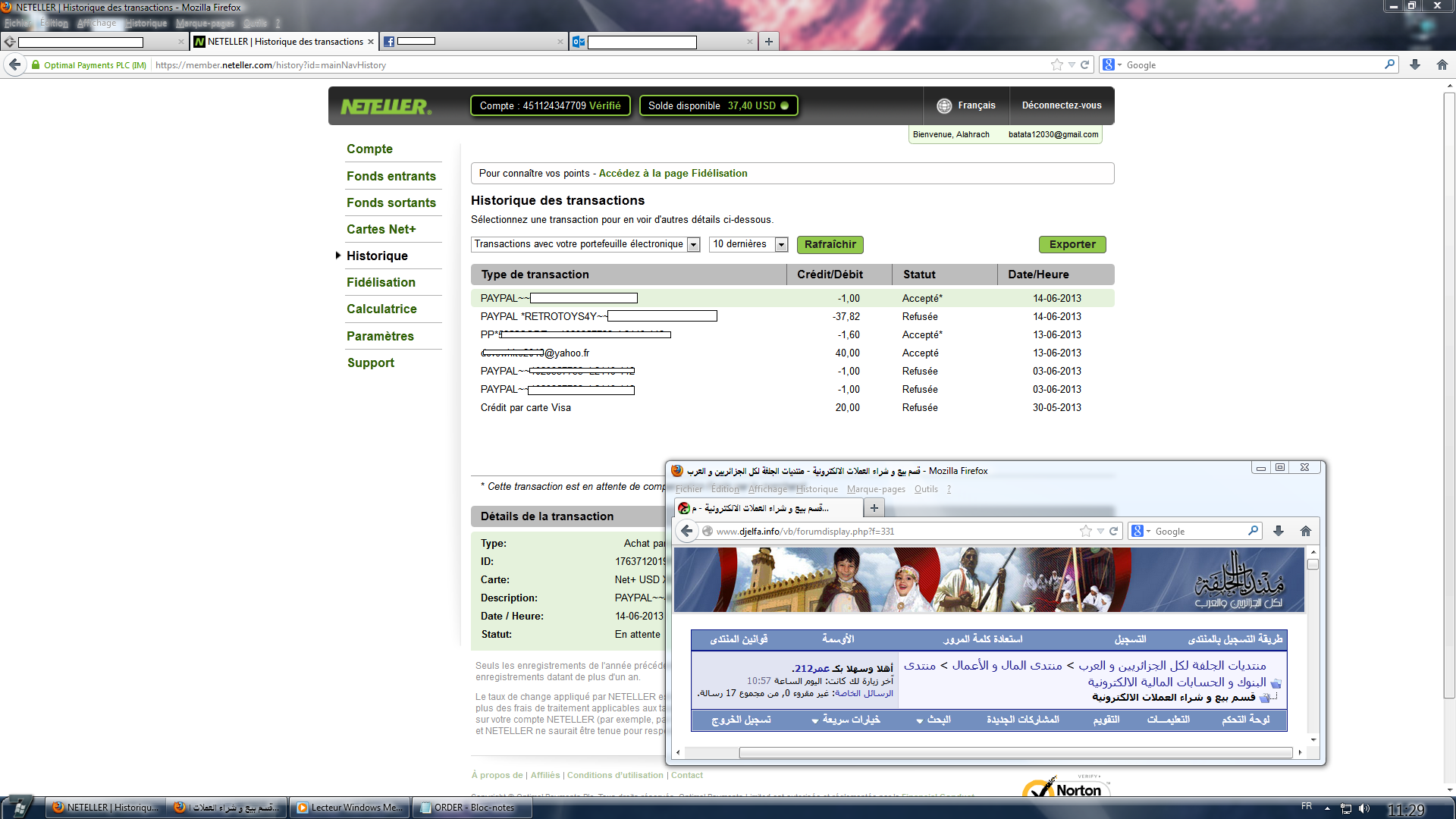1456x819 pixels.
Task: Open Lecteur Windows Media taskbar button
Action: (x=350, y=808)
